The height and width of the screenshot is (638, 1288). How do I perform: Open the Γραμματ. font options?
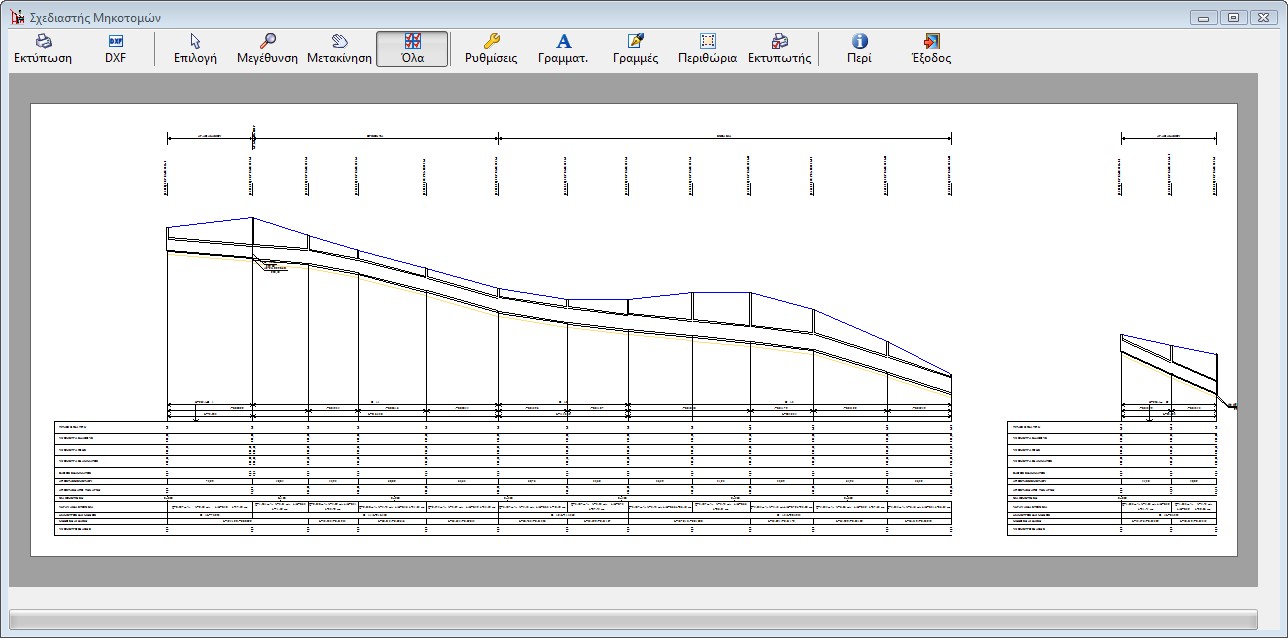click(563, 48)
